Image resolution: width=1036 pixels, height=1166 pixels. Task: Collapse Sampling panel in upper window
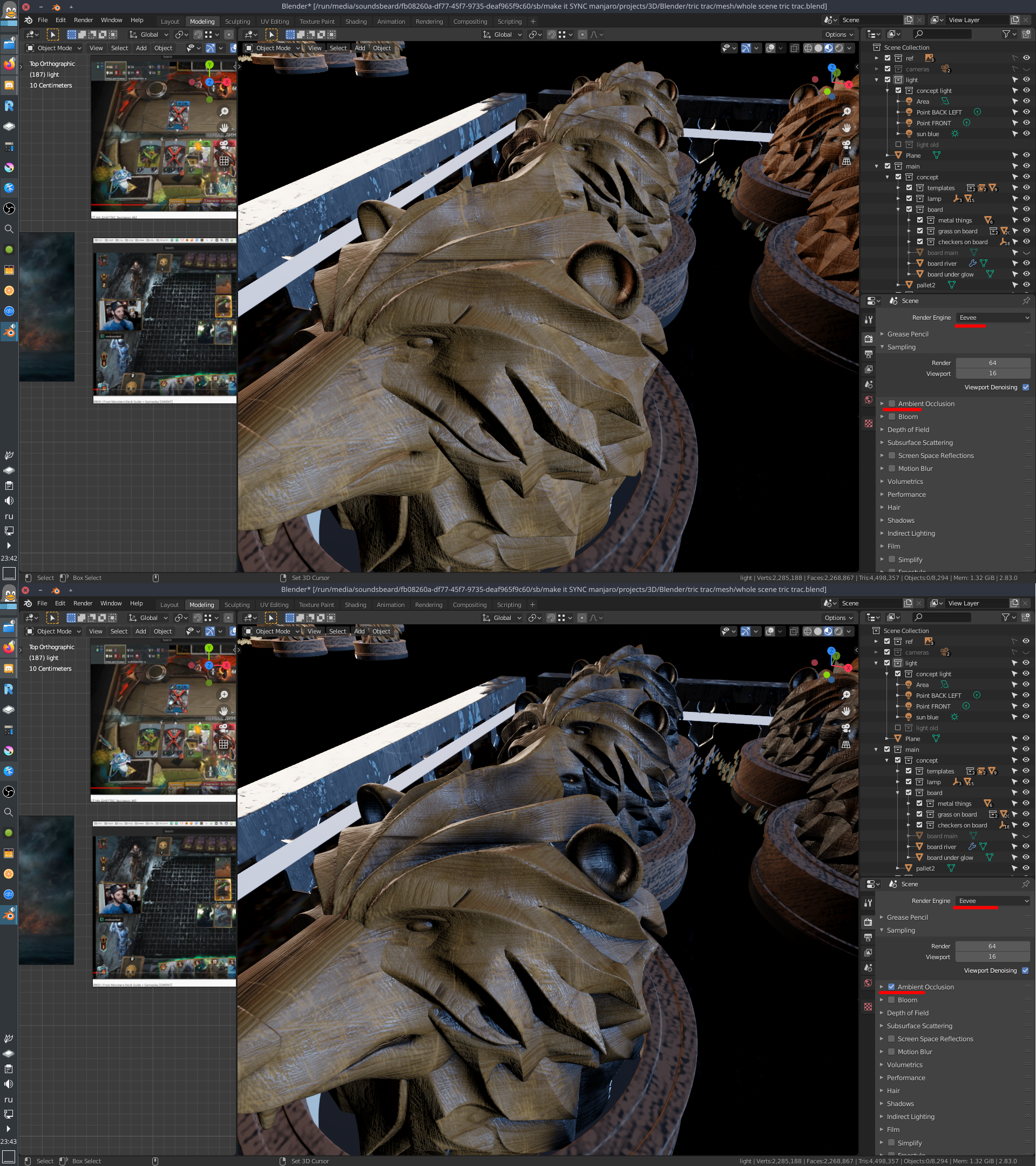tap(882, 347)
